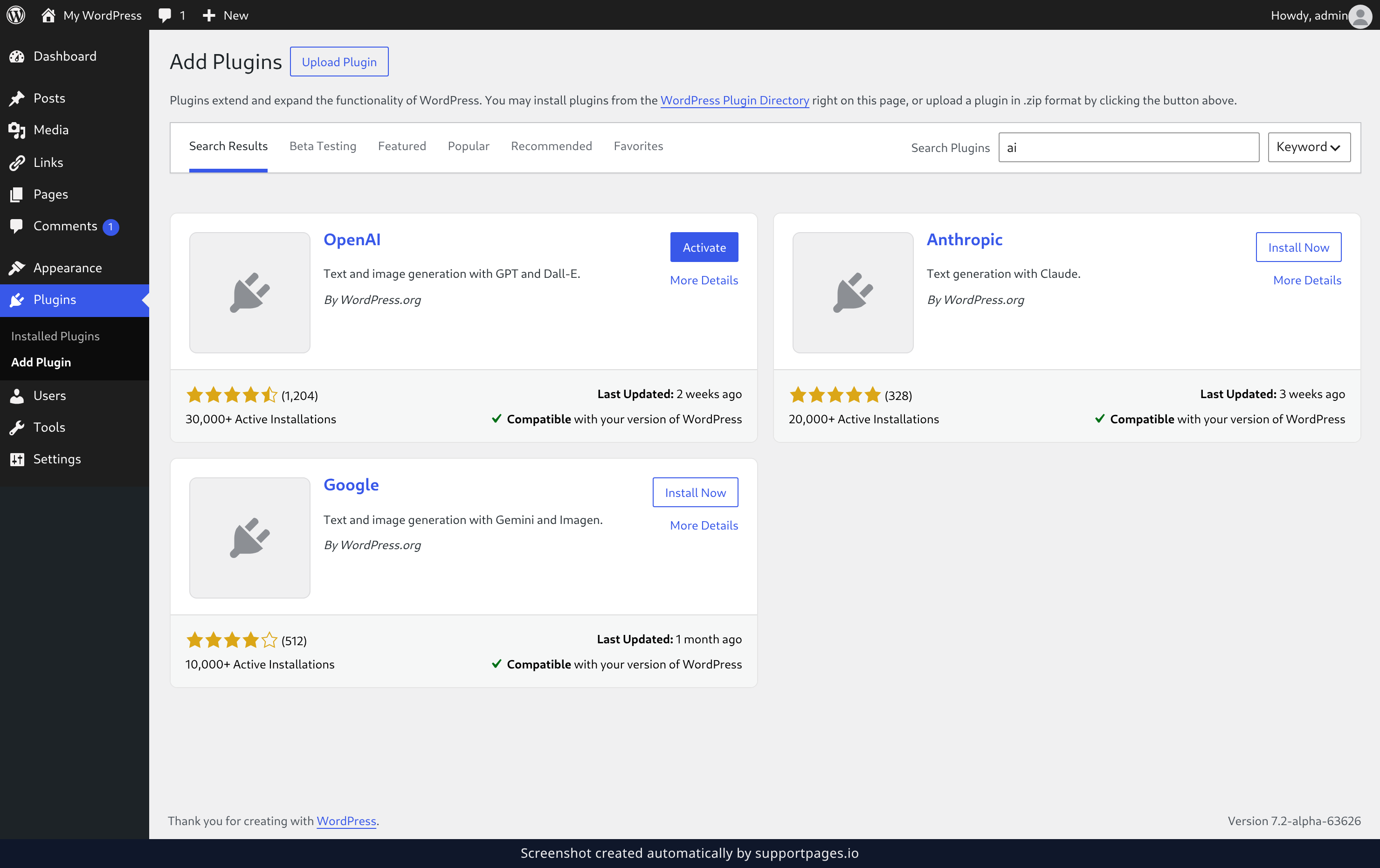Click the WordPress logo in admin bar
The height and width of the screenshot is (868, 1380).
point(16,15)
